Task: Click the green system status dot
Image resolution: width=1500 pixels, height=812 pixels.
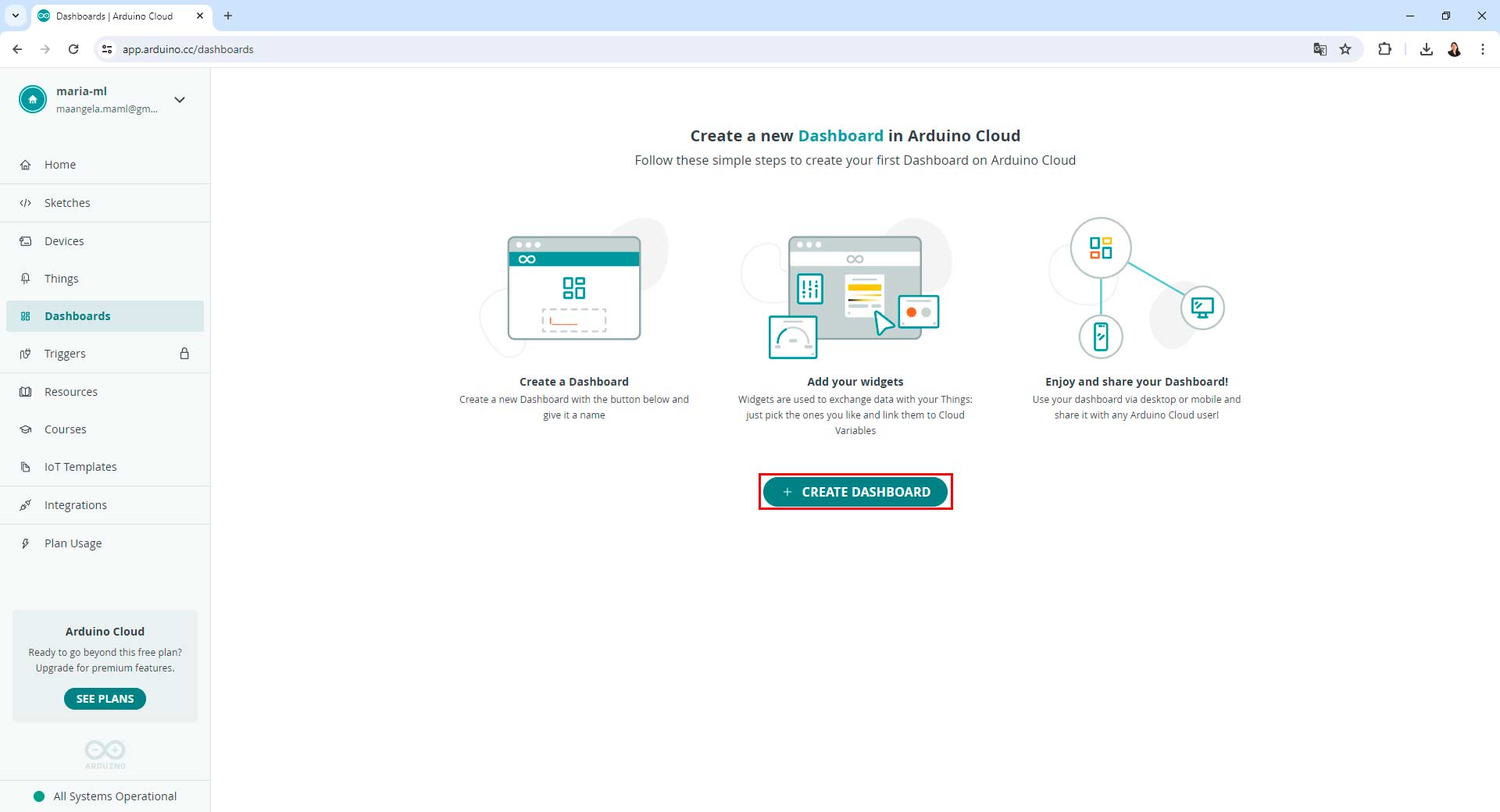Action: (39, 796)
